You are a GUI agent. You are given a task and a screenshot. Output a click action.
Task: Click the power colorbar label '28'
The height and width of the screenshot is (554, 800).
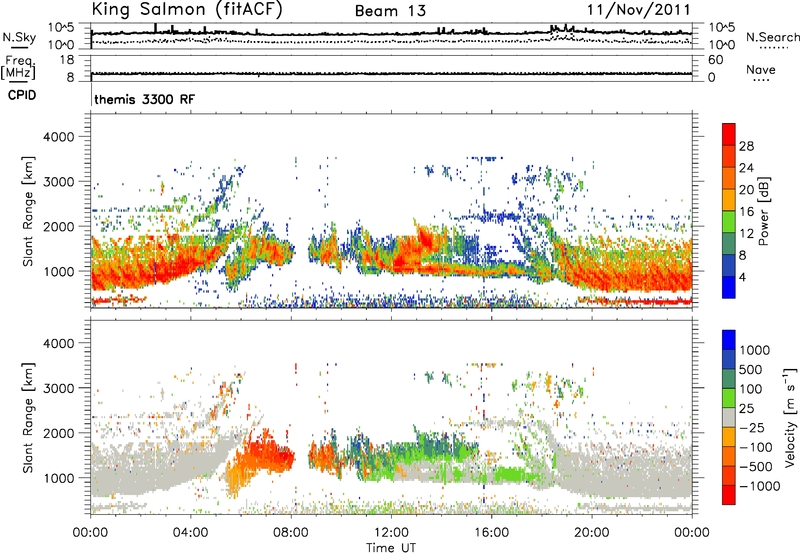point(746,146)
